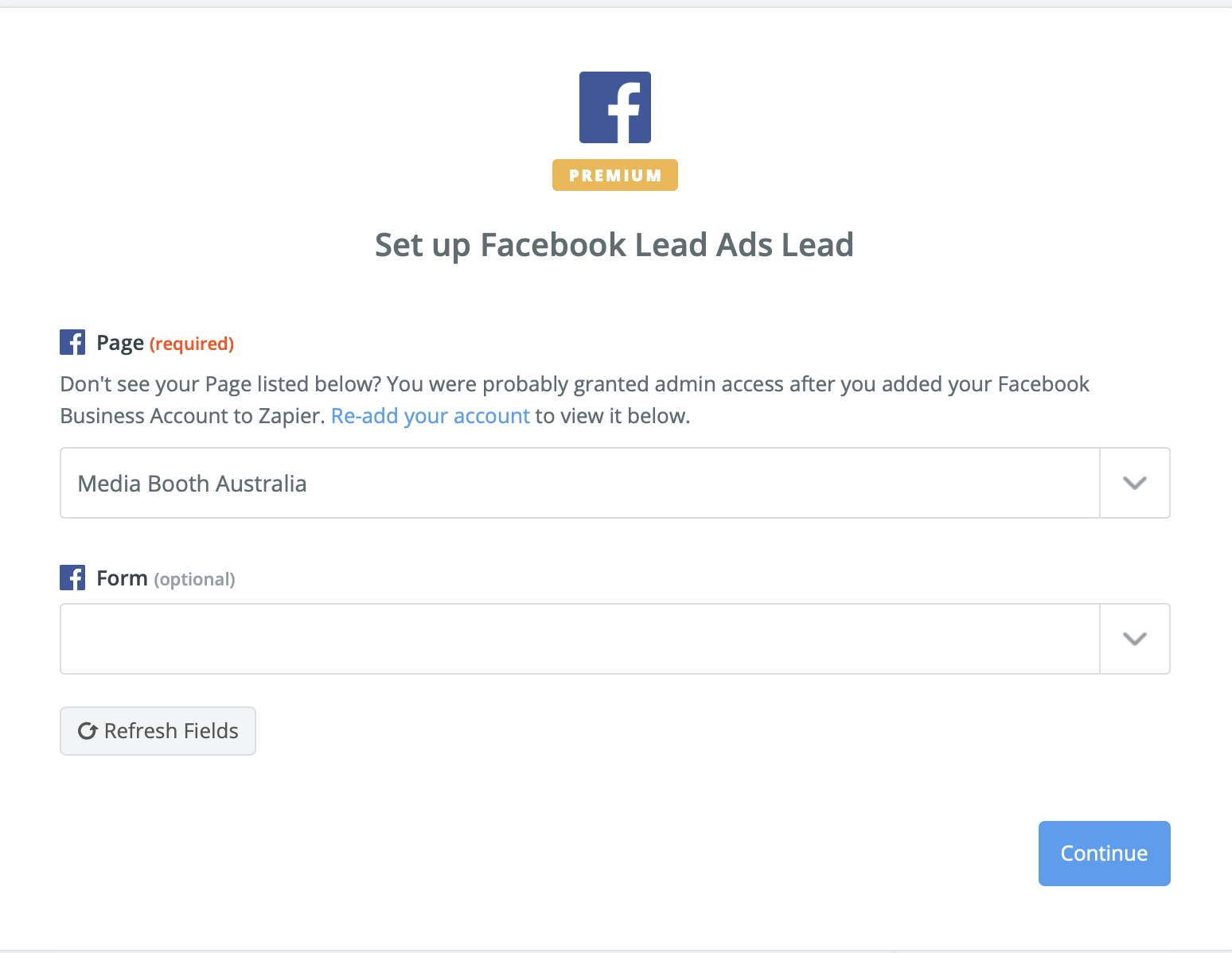Click the circular refresh arrow icon
Image resolution: width=1232 pixels, height=953 pixels.
coord(88,731)
